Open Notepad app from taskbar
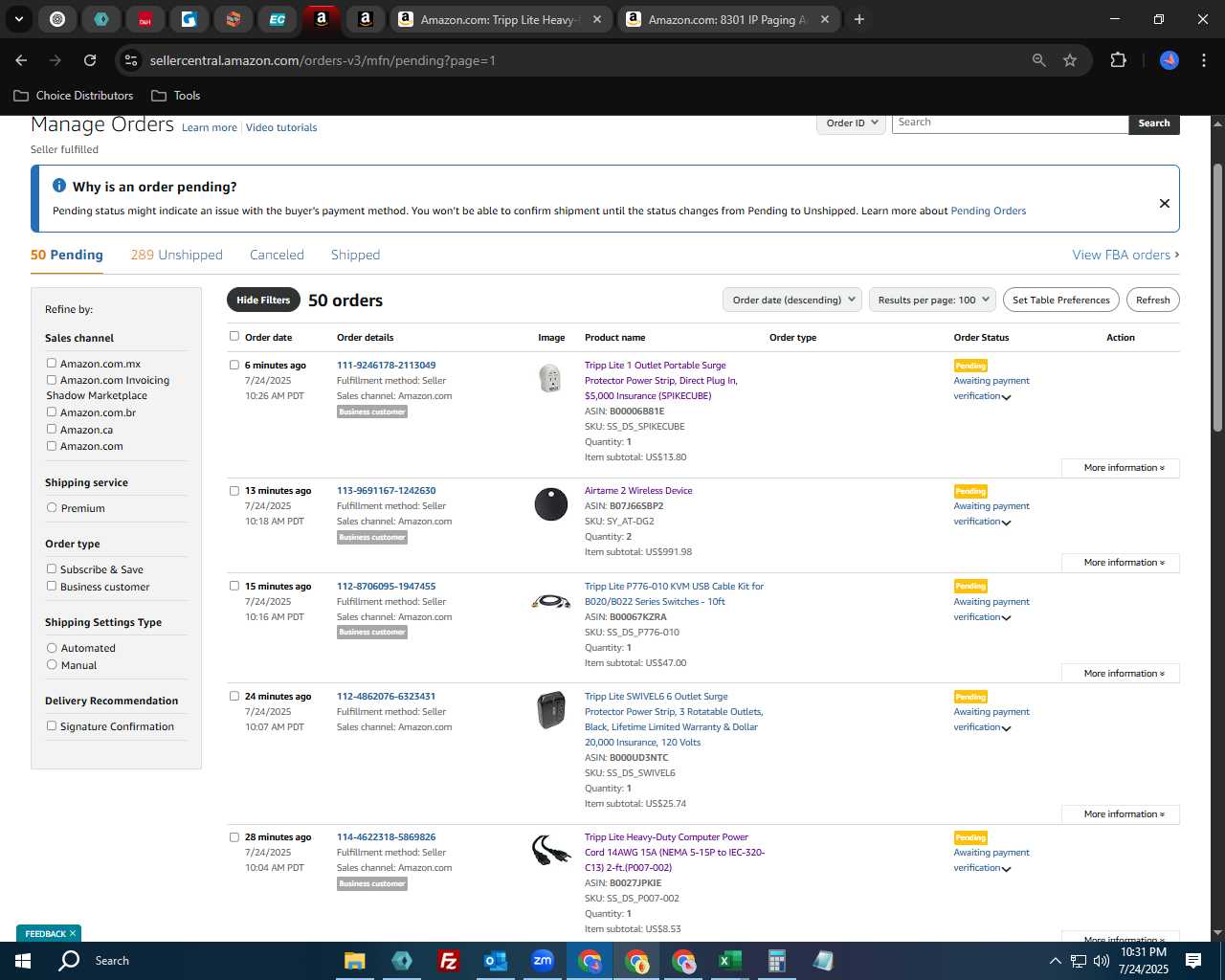1225x980 pixels. coord(823,961)
